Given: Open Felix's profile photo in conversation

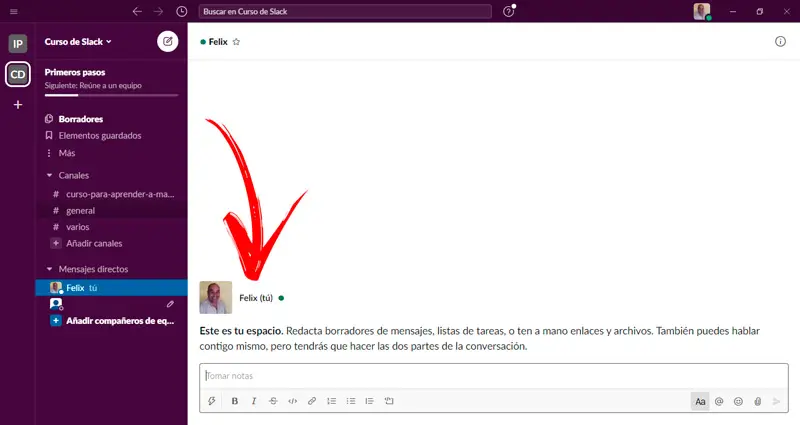Looking at the screenshot, I should [x=216, y=297].
